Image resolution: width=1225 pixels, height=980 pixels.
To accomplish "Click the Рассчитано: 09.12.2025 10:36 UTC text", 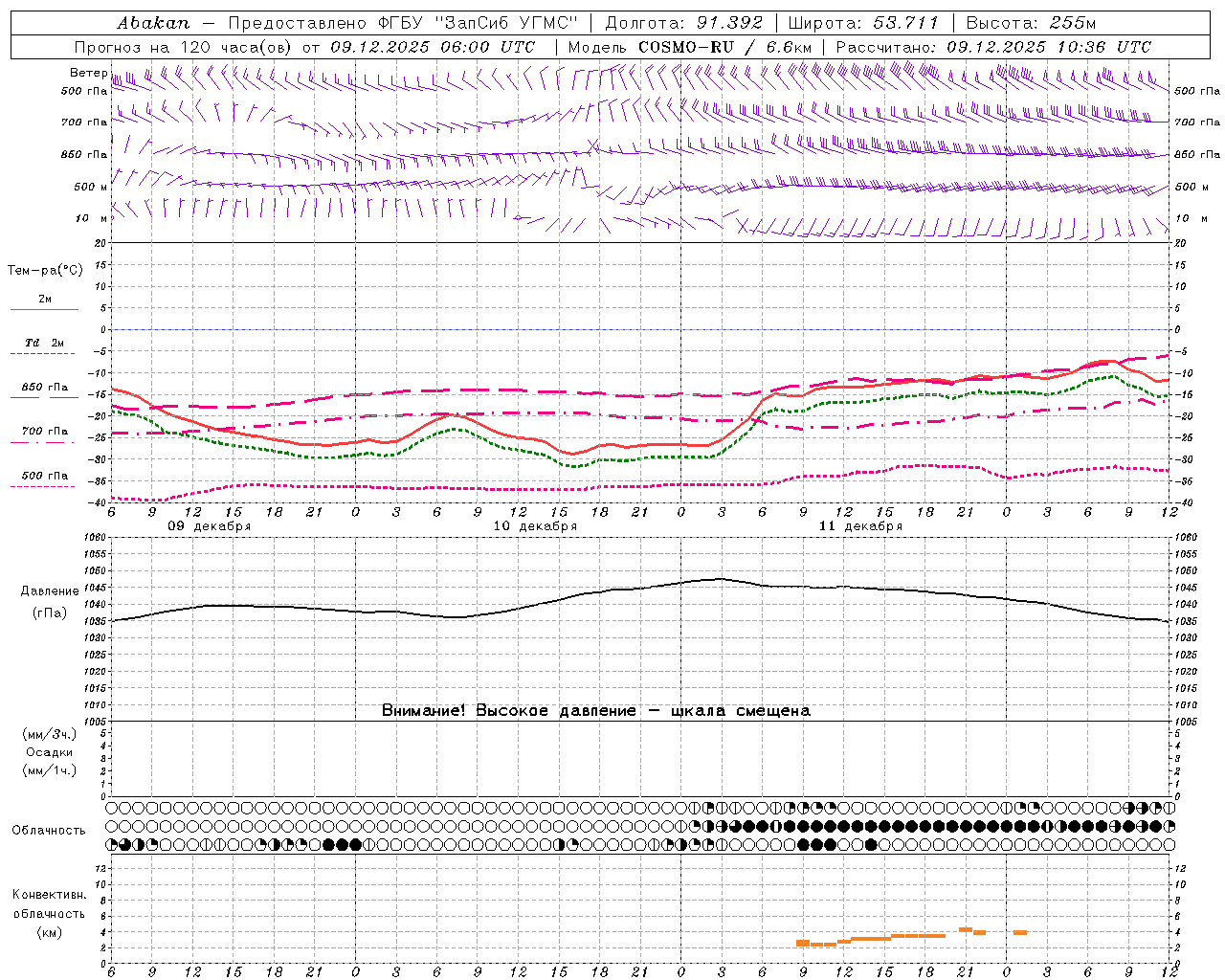I will 993,47.
